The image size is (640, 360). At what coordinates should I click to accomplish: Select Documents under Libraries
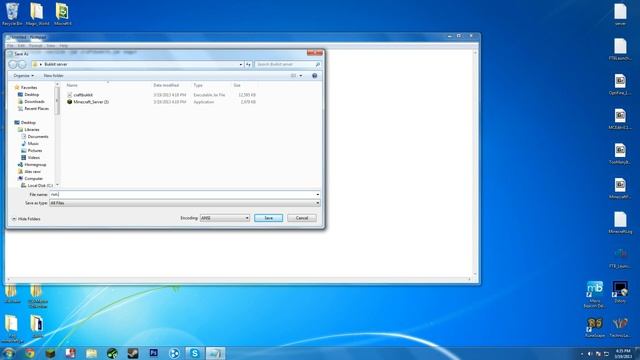pyautogui.click(x=35, y=137)
